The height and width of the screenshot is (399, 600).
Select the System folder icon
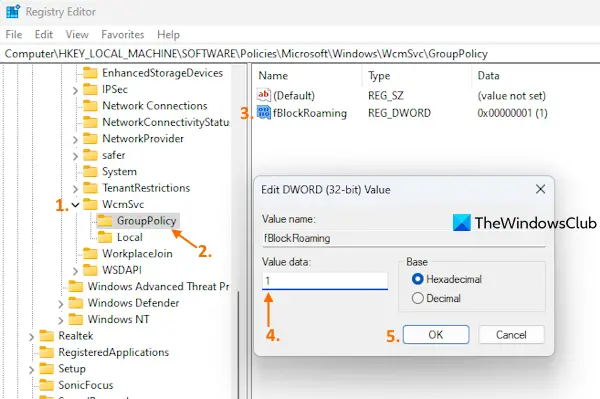(x=90, y=172)
